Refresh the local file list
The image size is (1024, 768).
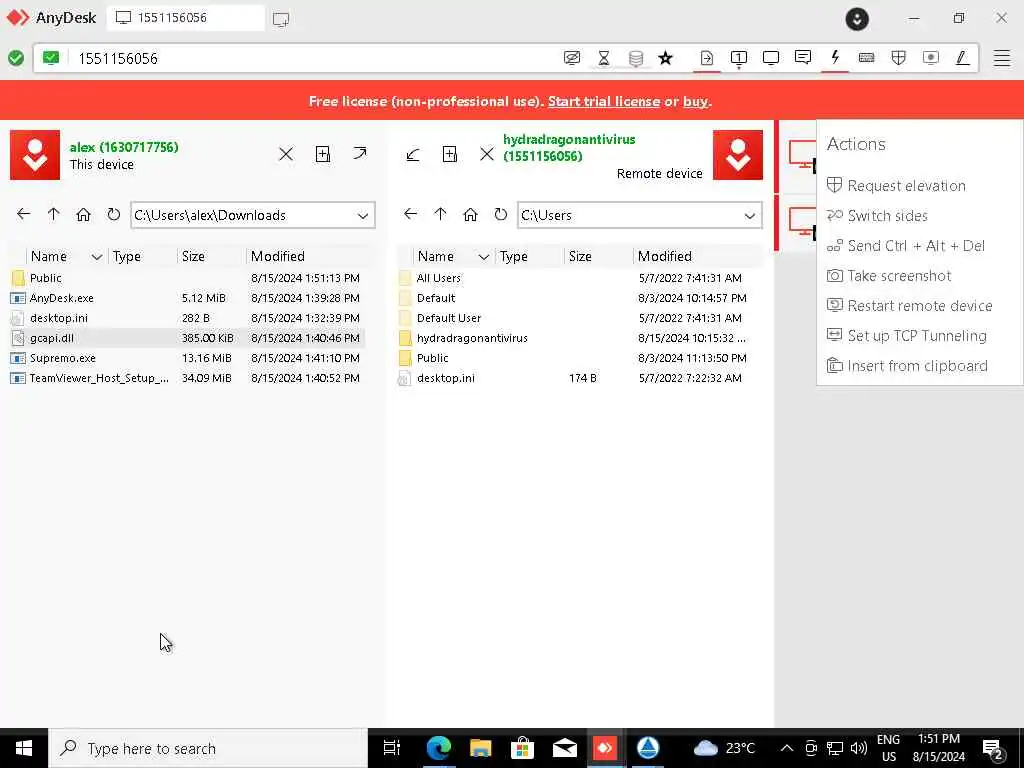114,214
